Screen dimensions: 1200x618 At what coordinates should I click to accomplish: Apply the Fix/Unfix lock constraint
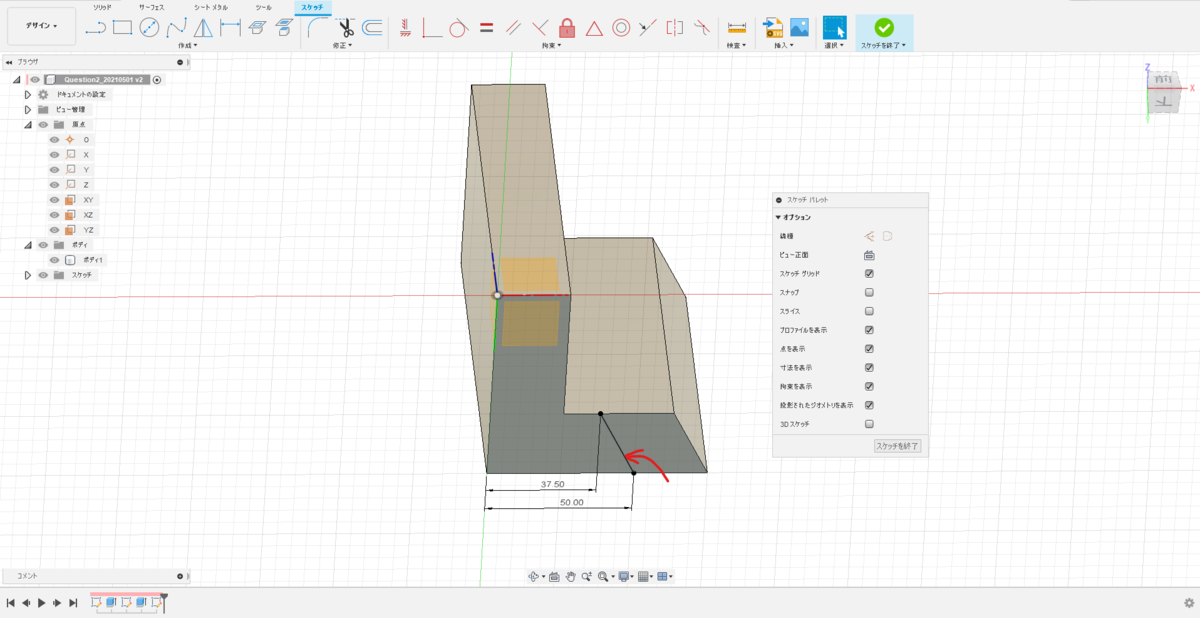(x=567, y=27)
